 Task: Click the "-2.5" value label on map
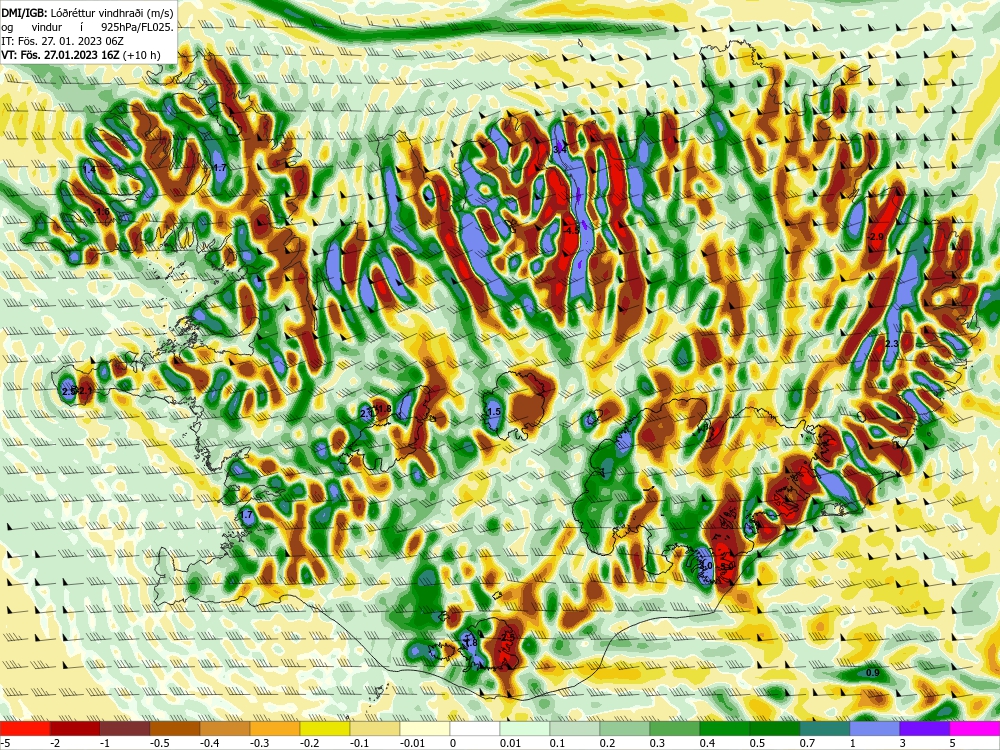(507, 637)
